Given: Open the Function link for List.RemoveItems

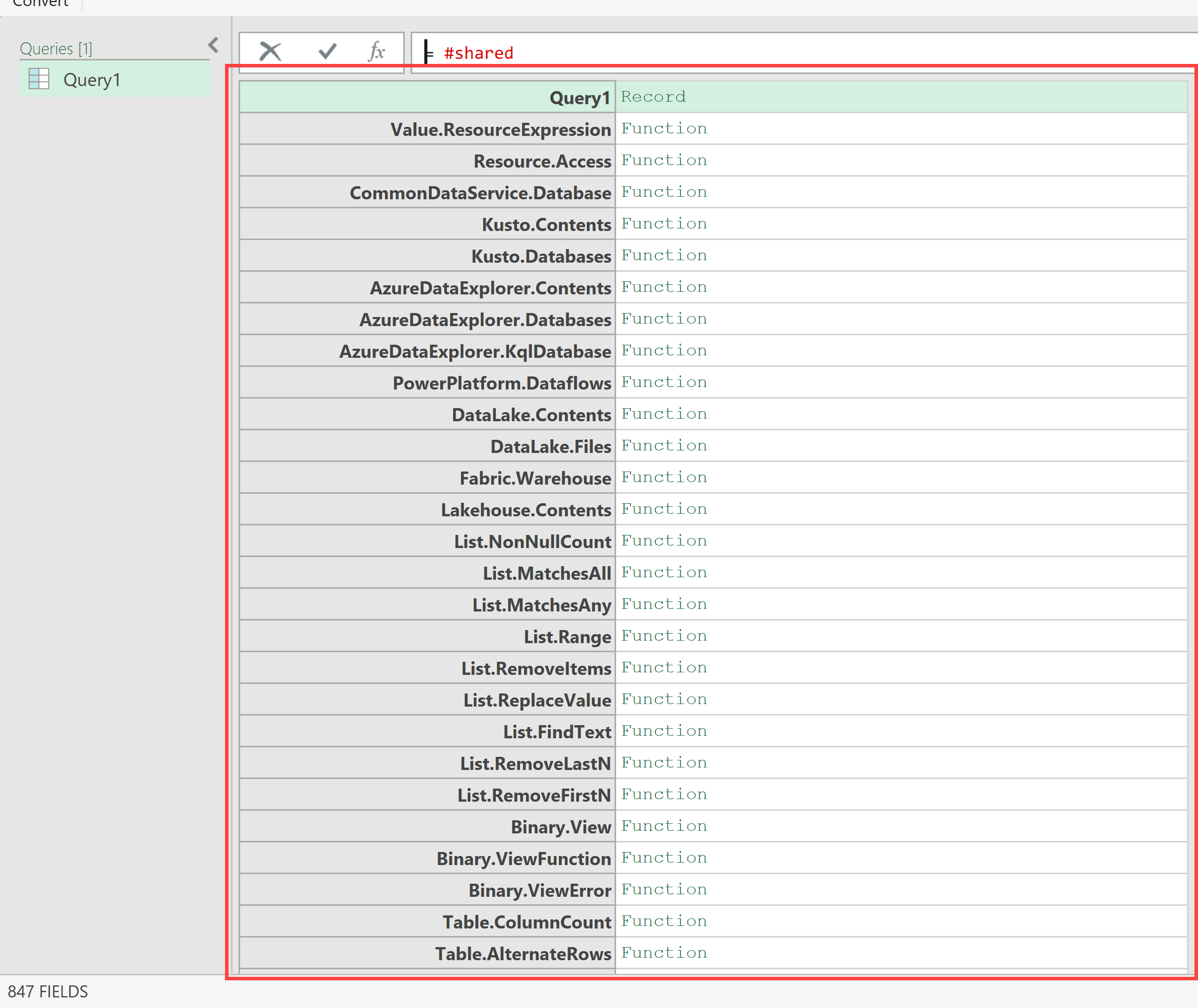Looking at the screenshot, I should point(664,667).
